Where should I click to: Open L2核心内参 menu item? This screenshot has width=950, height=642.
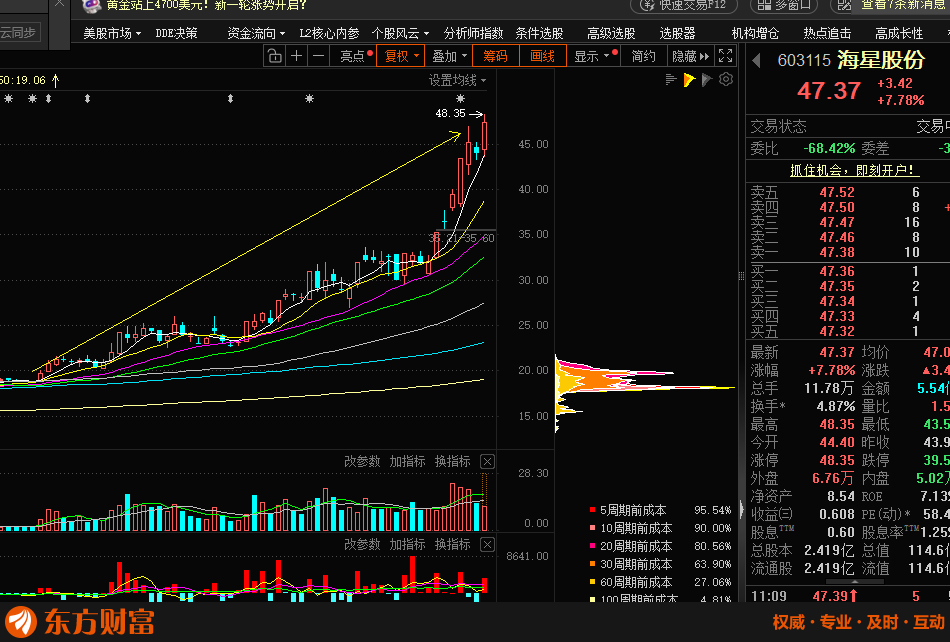(329, 33)
